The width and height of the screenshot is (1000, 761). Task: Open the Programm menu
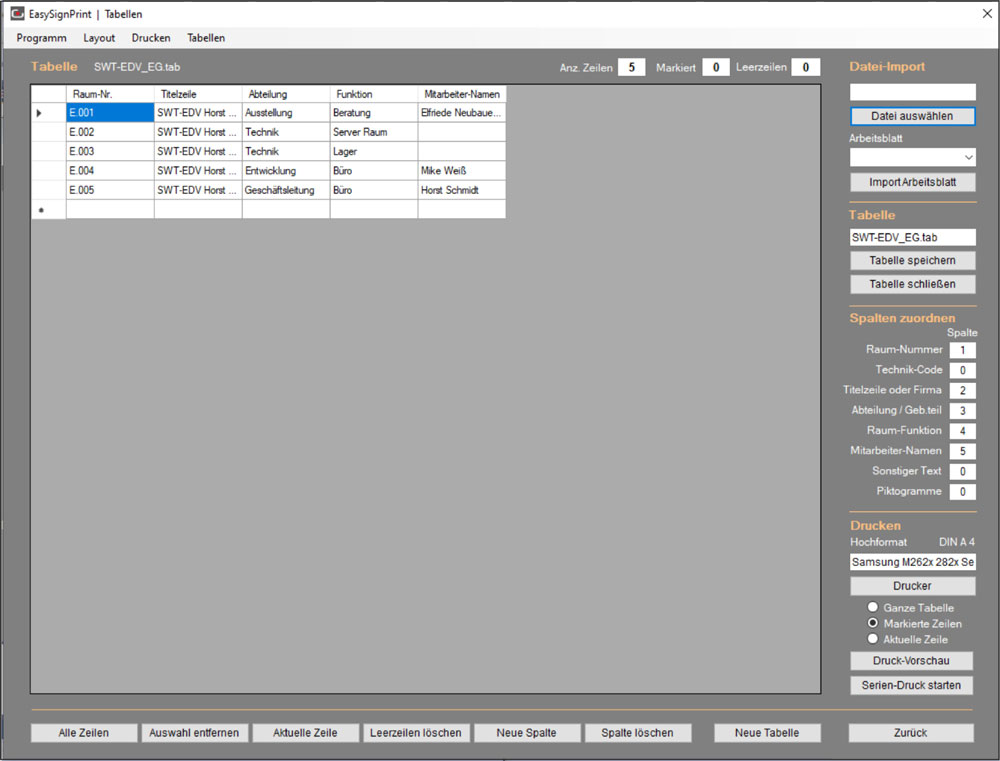[x=41, y=38]
